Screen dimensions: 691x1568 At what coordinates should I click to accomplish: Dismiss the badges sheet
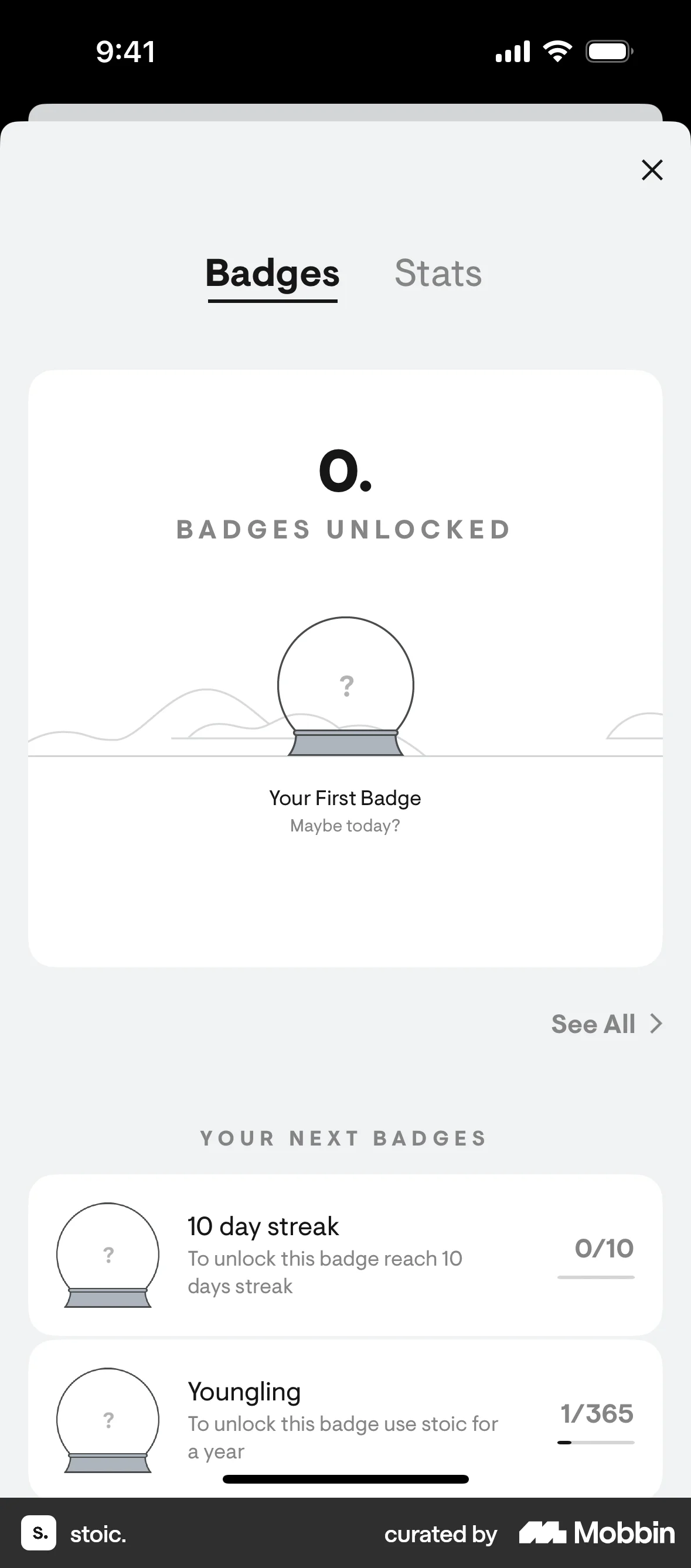(652, 171)
